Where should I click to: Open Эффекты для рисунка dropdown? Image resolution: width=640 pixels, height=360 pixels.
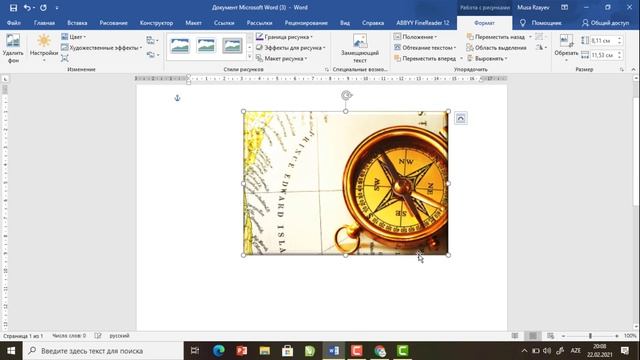point(291,48)
